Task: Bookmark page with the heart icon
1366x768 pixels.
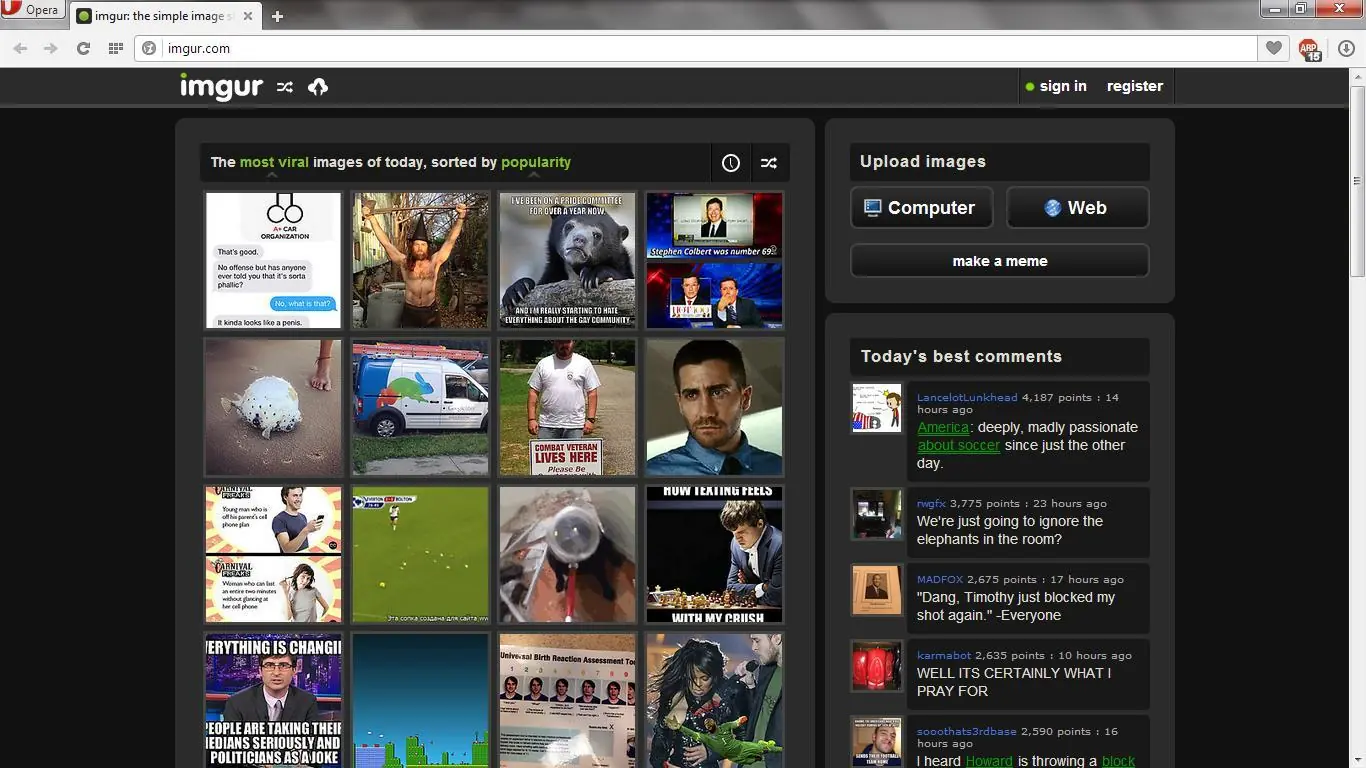Action: 1273,48
